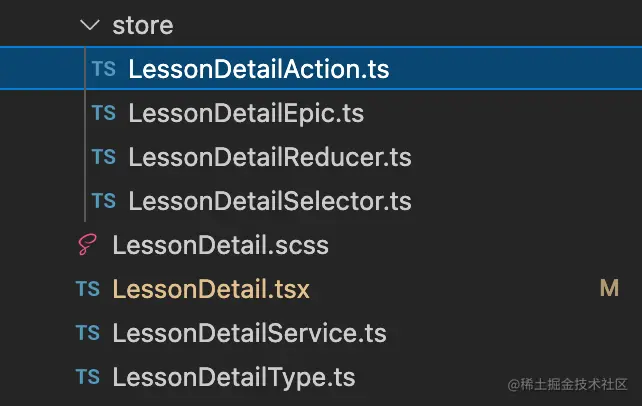Image resolution: width=642 pixels, height=406 pixels.
Task: Click TS icon beside LessonDetail.tsx
Action: click(87, 289)
